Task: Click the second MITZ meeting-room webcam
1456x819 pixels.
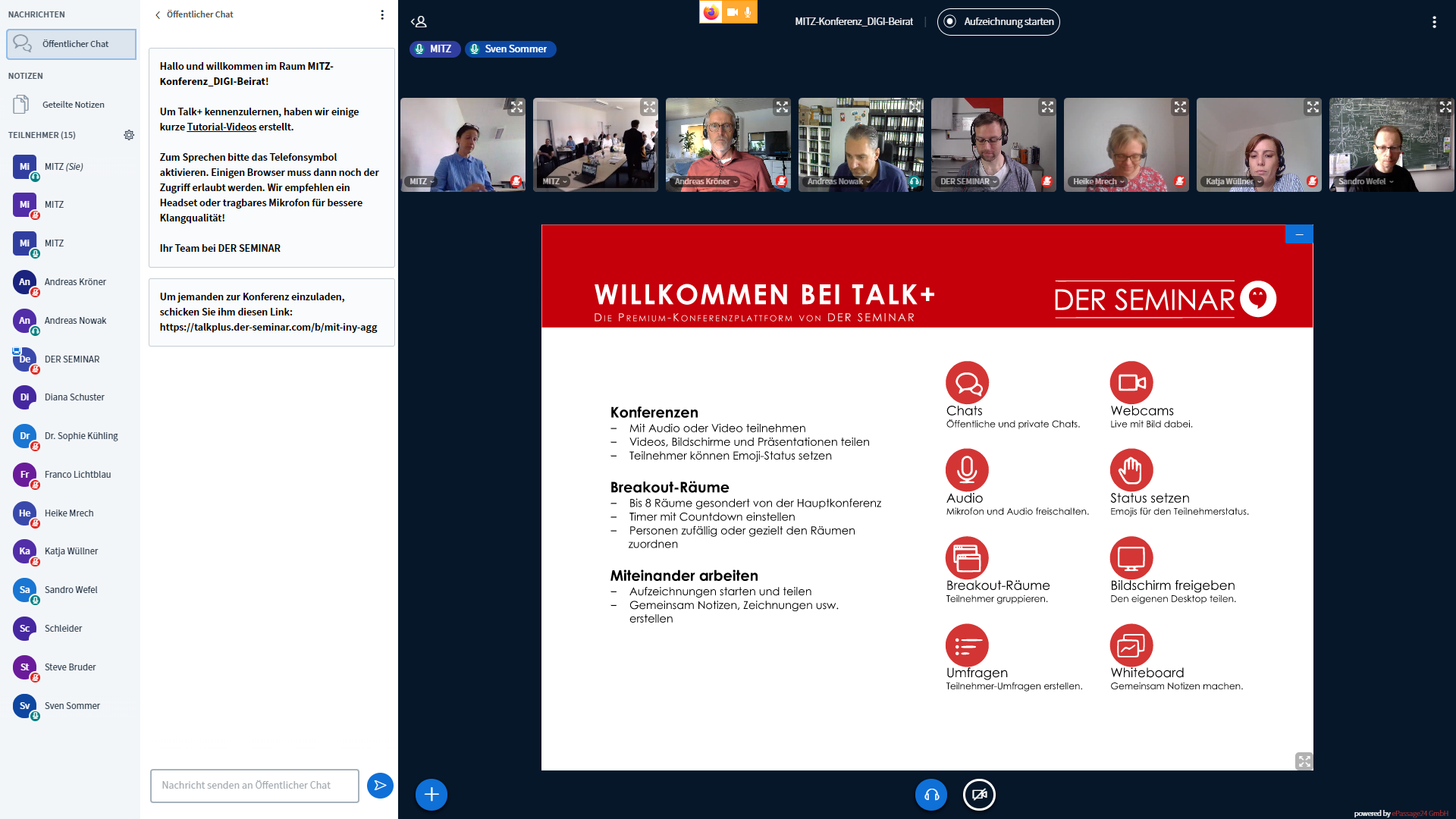Action: 595,145
